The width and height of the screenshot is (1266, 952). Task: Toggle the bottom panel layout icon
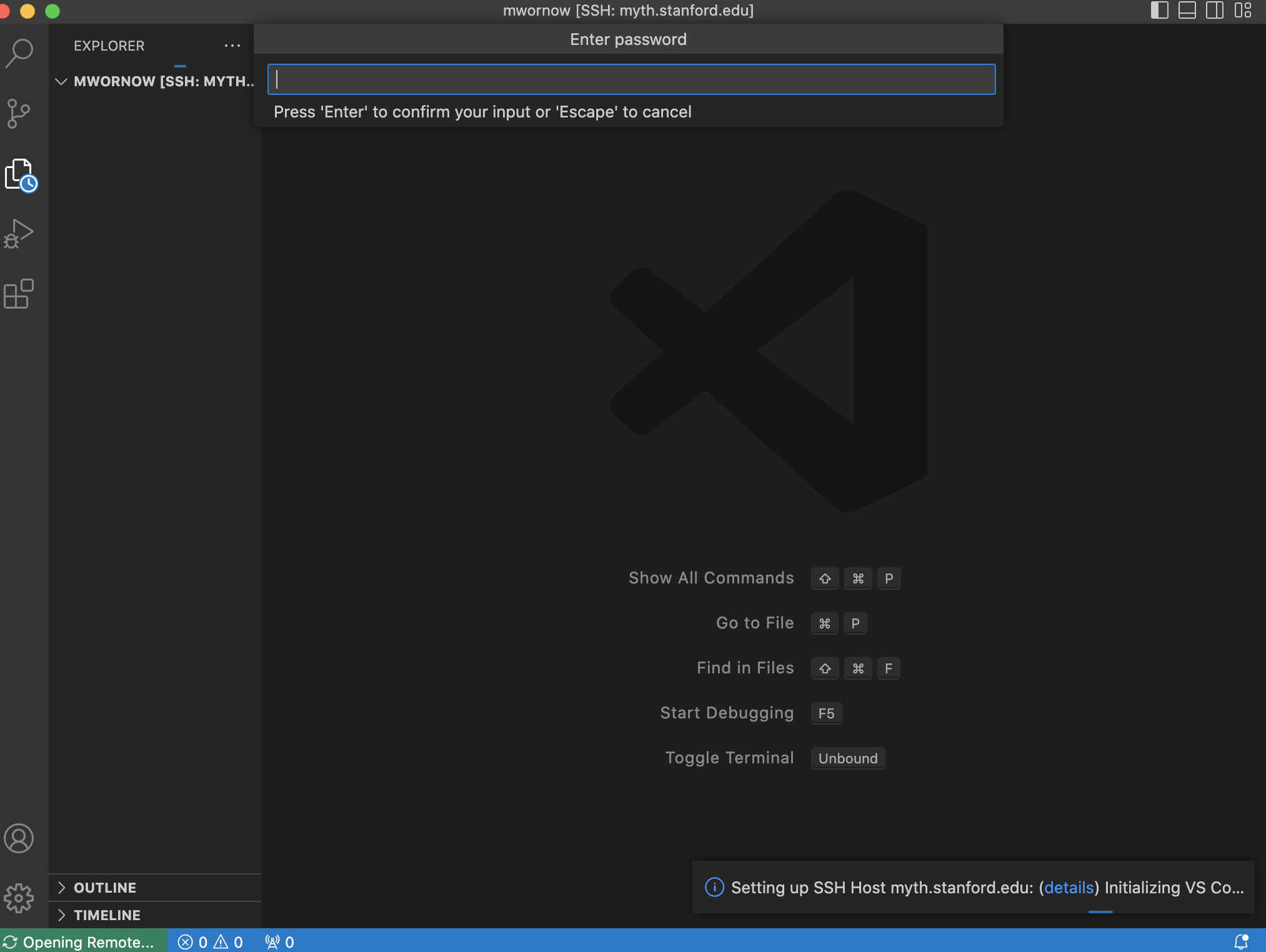click(1187, 11)
